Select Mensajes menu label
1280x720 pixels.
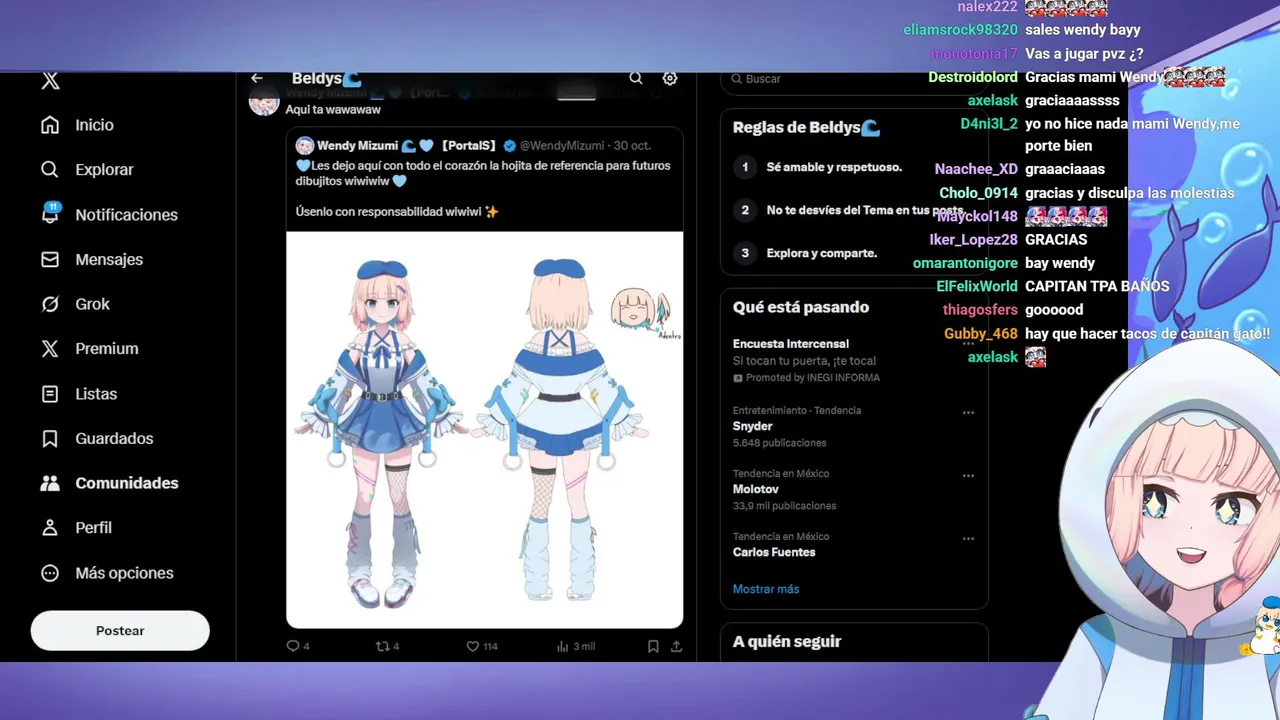[109, 259]
